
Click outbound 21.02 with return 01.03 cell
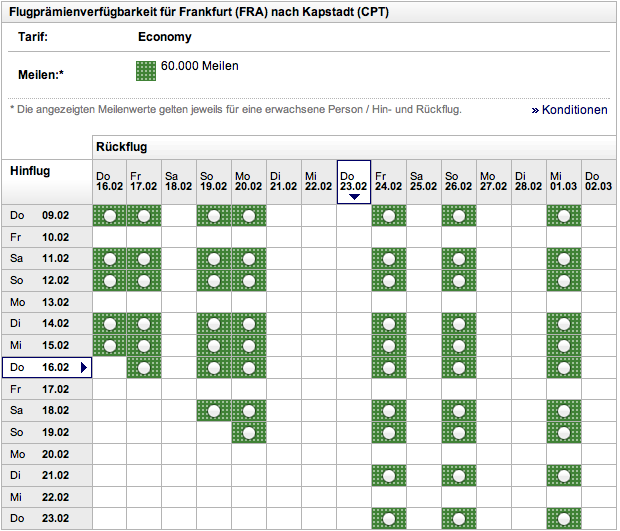pos(564,475)
